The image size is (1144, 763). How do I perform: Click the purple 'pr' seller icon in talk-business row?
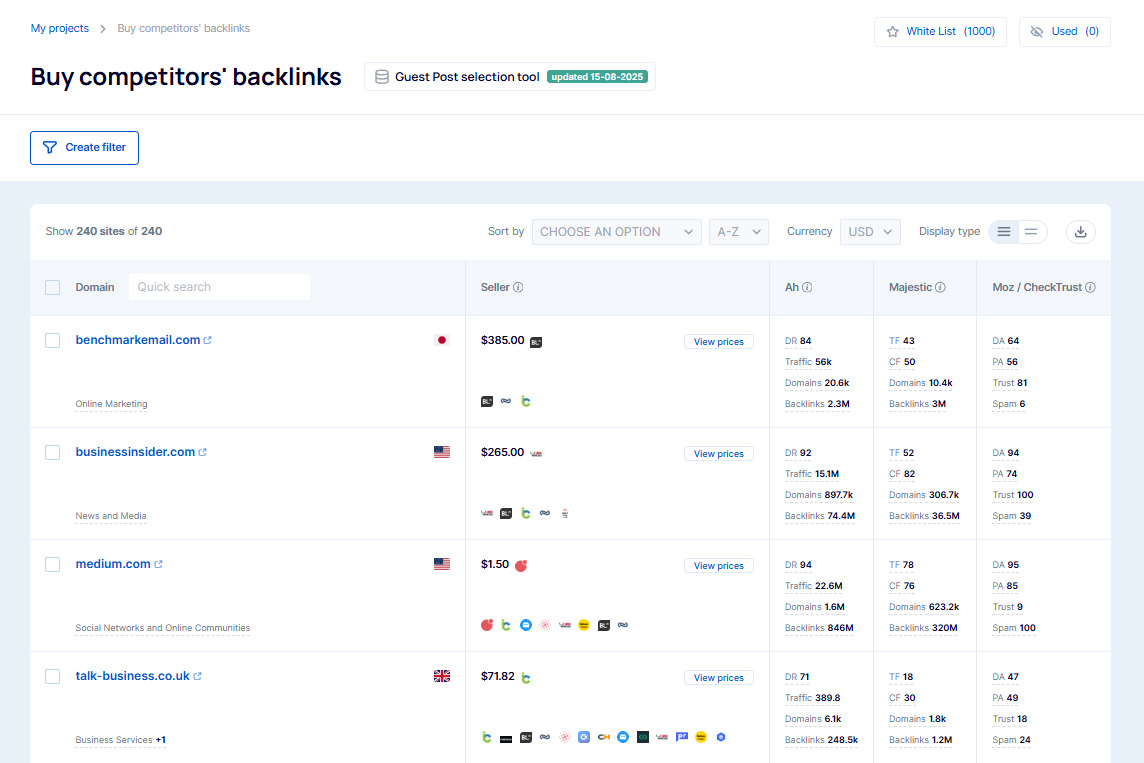click(681, 737)
